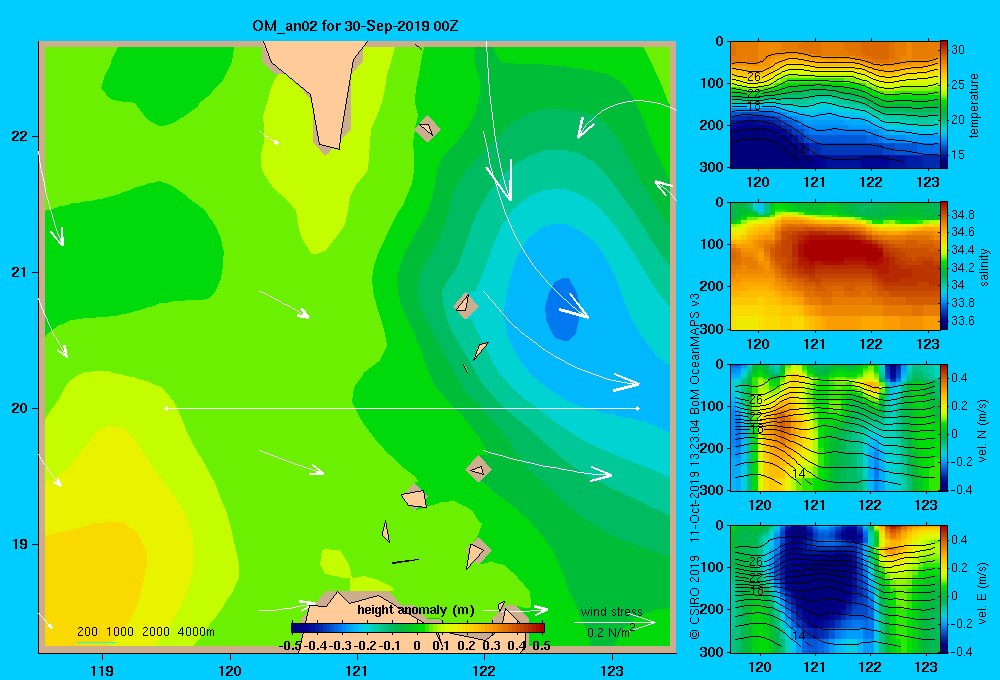The width and height of the screenshot is (1000, 680).
Task: Open the vel. N section panel
Action: [835, 427]
